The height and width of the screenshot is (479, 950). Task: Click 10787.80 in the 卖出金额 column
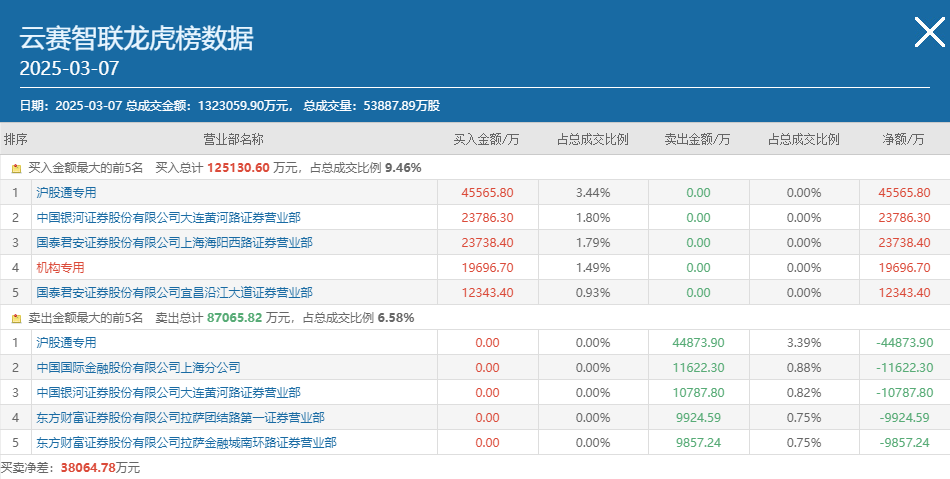[699, 392]
